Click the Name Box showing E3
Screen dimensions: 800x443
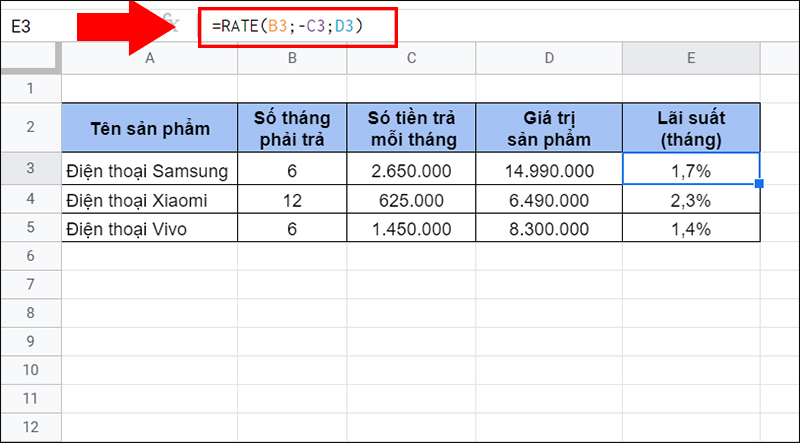(x=40, y=27)
